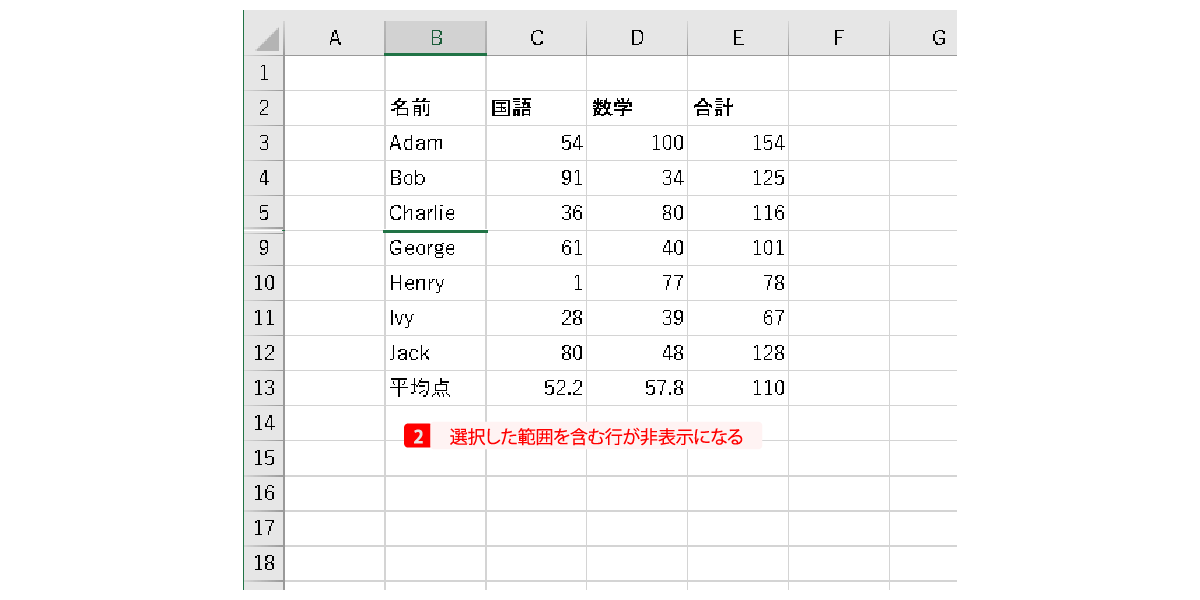
Task: Click row 5 header
Action: pos(264,213)
